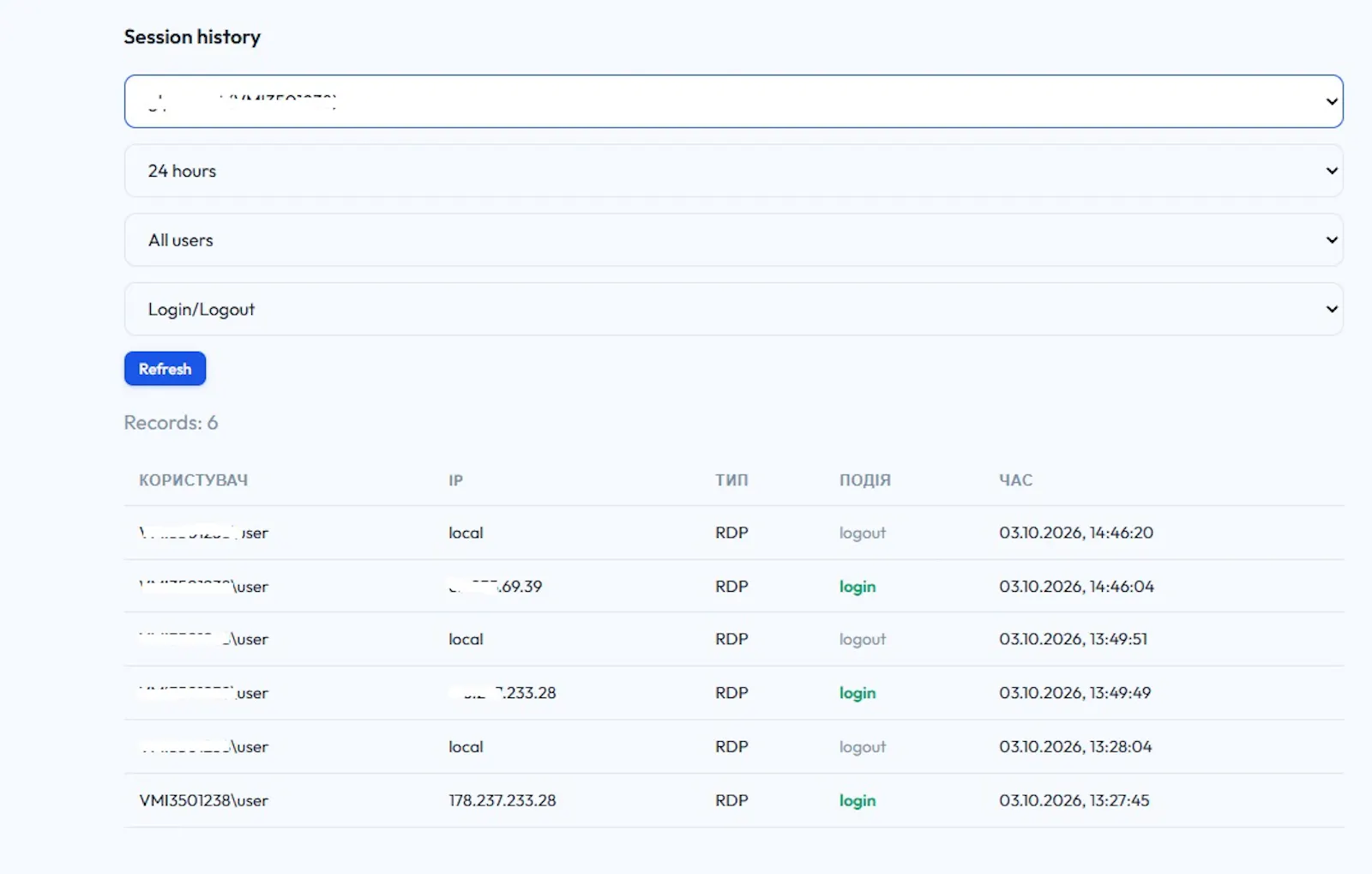Viewport: 1372px width, 874px height.
Task: Click the Session history heading
Action: [192, 37]
